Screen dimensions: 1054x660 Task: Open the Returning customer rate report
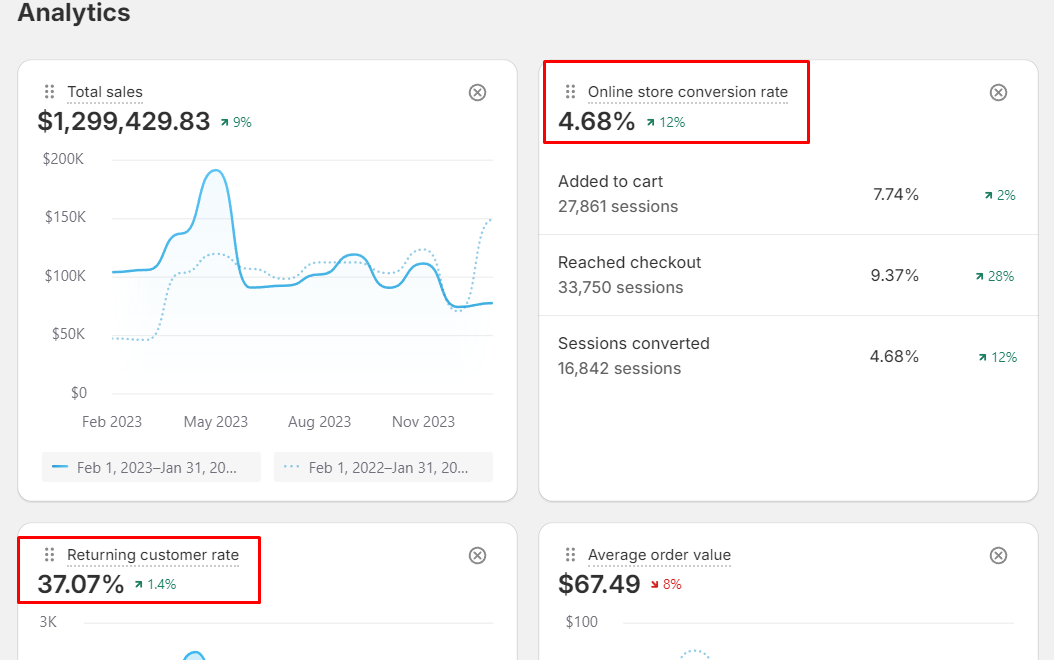(153, 555)
